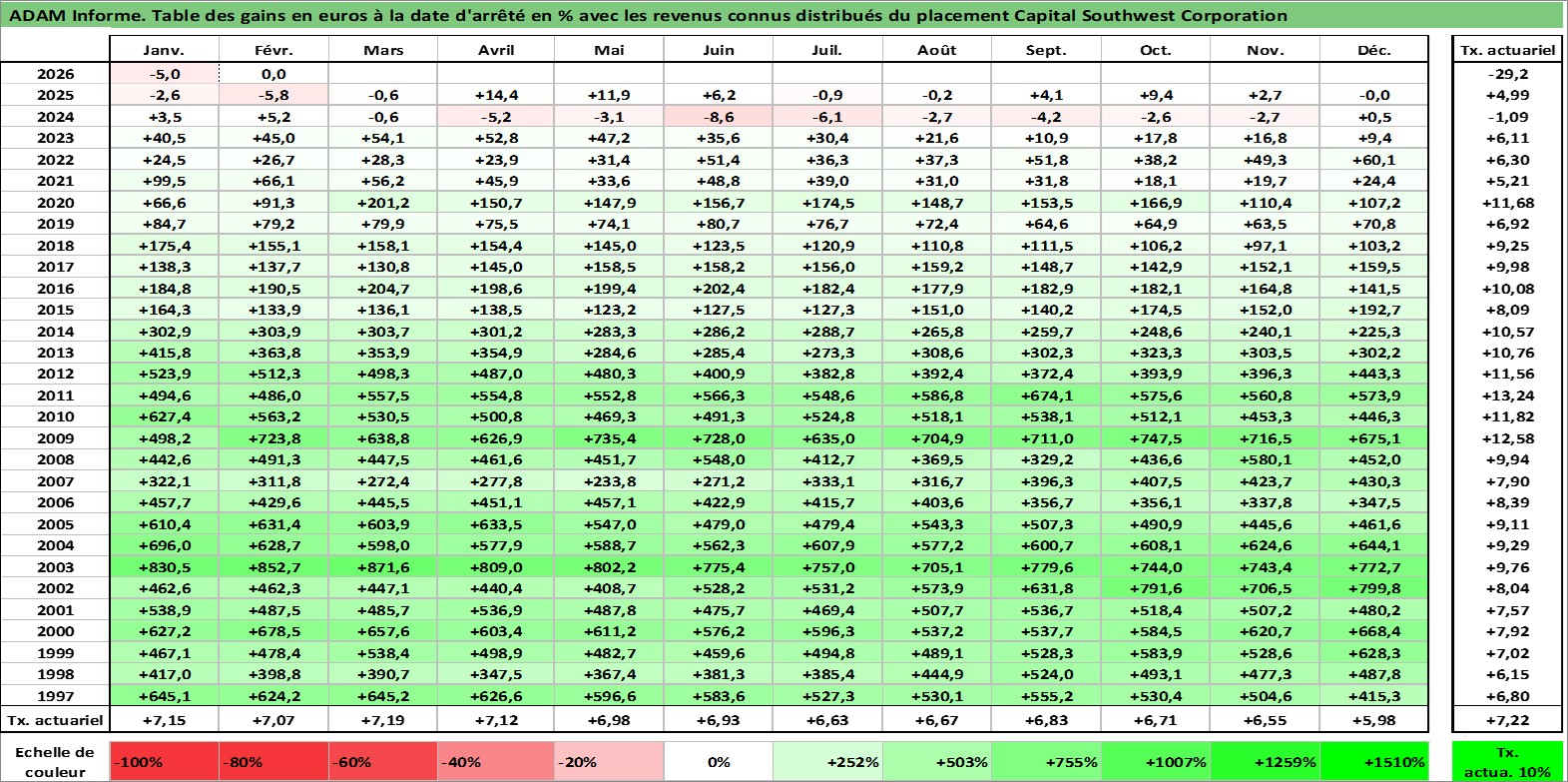The width and height of the screenshot is (1568, 782).
Task: Click the -1,09 actuarial rate for 2024
Action: [x=1507, y=117]
